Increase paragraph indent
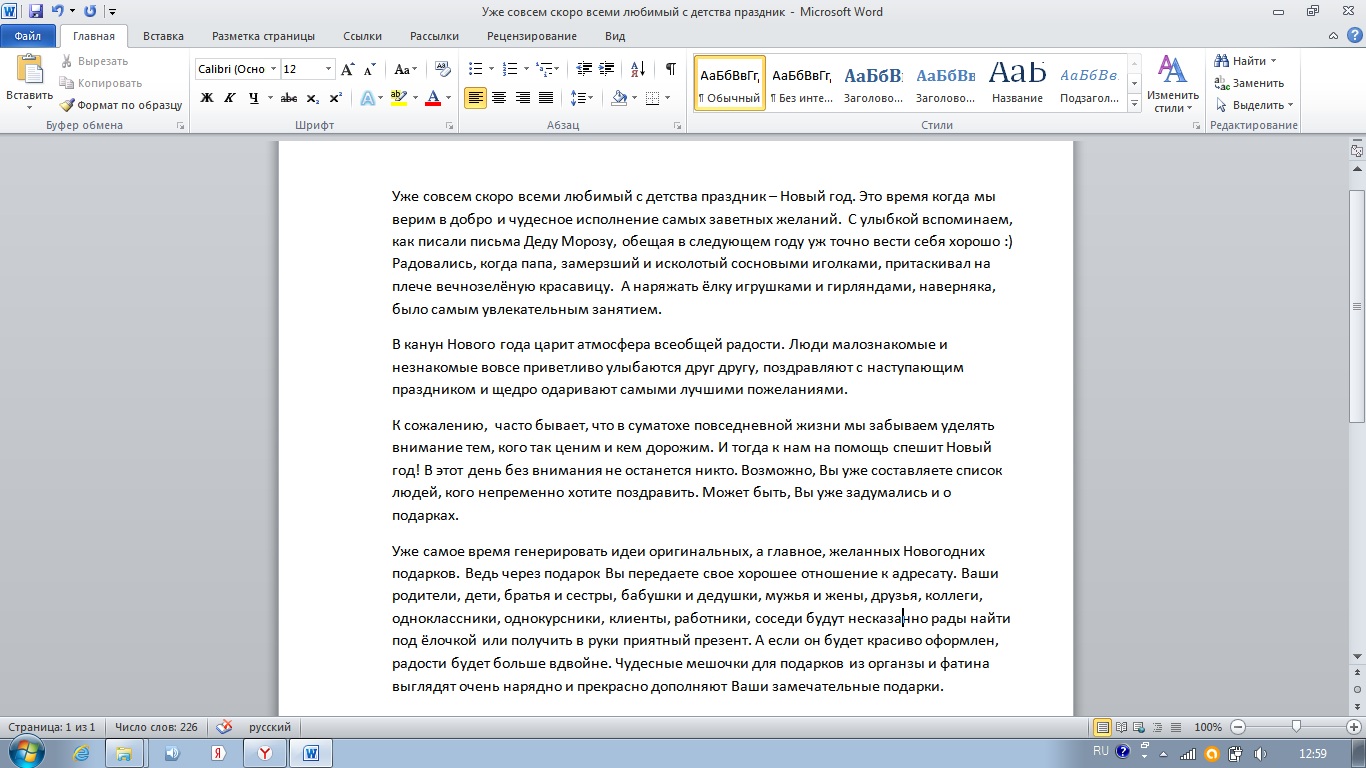 [x=608, y=69]
